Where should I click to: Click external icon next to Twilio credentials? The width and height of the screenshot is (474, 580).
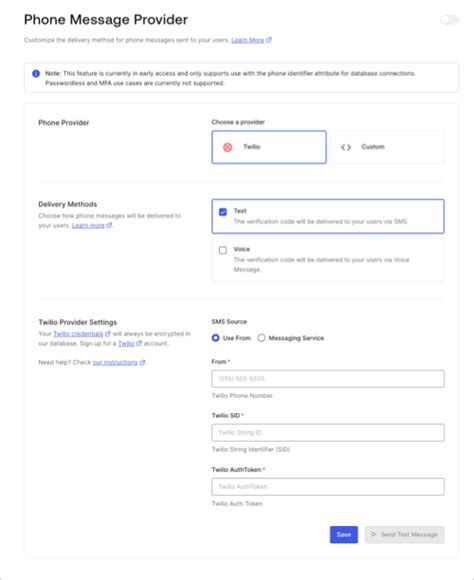point(108,334)
